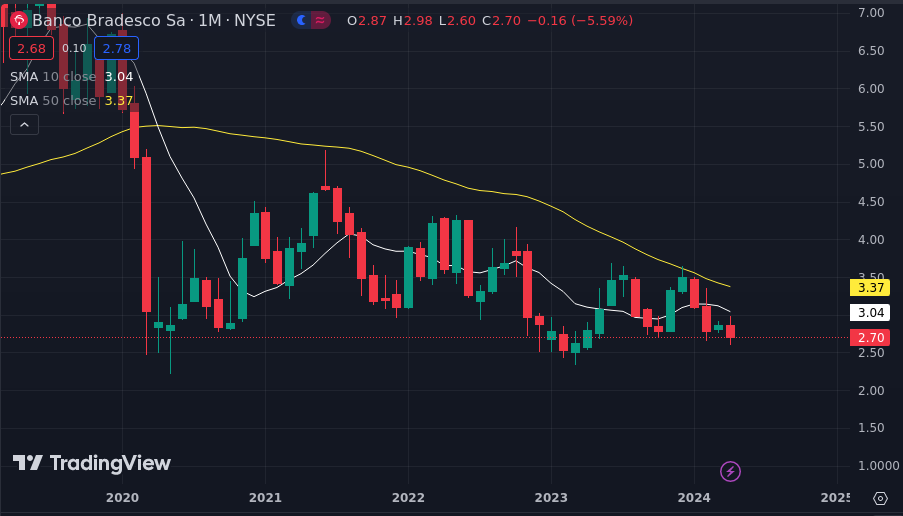Click the blue 2.78 buy price button
This screenshot has width=903, height=516.
coord(116,48)
